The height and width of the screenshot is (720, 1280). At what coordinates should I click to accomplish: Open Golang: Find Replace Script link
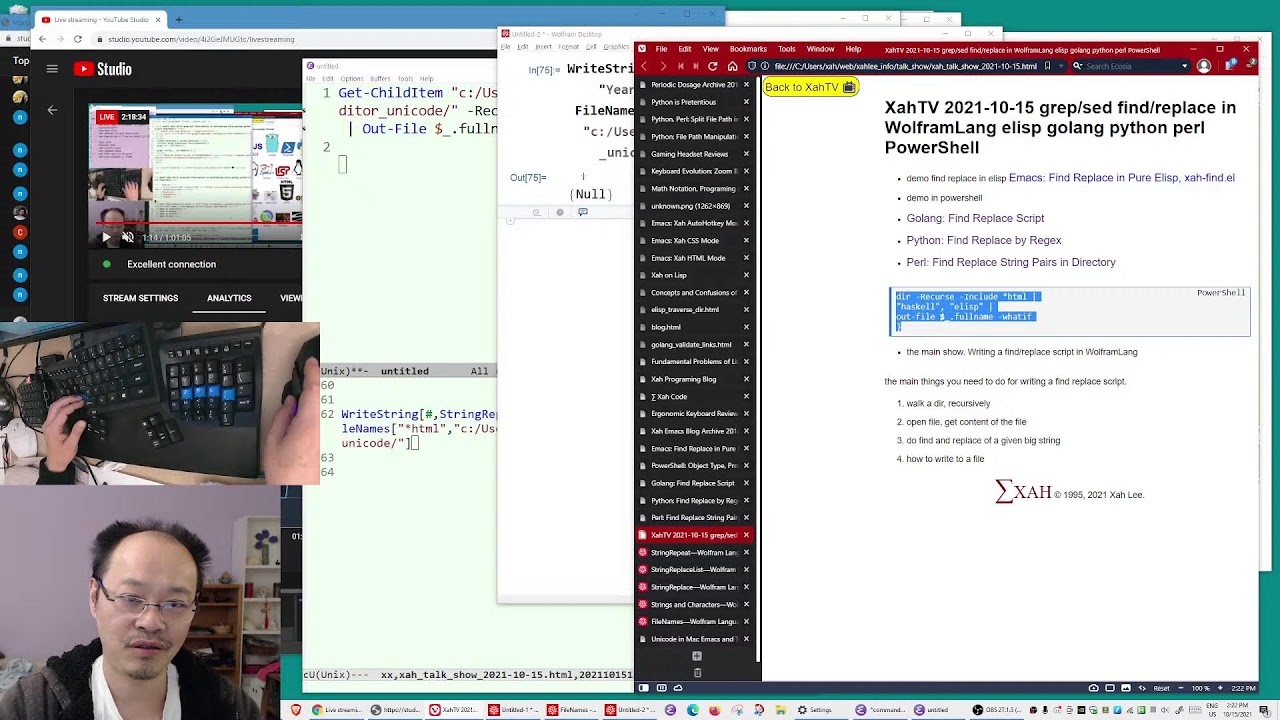tap(975, 218)
